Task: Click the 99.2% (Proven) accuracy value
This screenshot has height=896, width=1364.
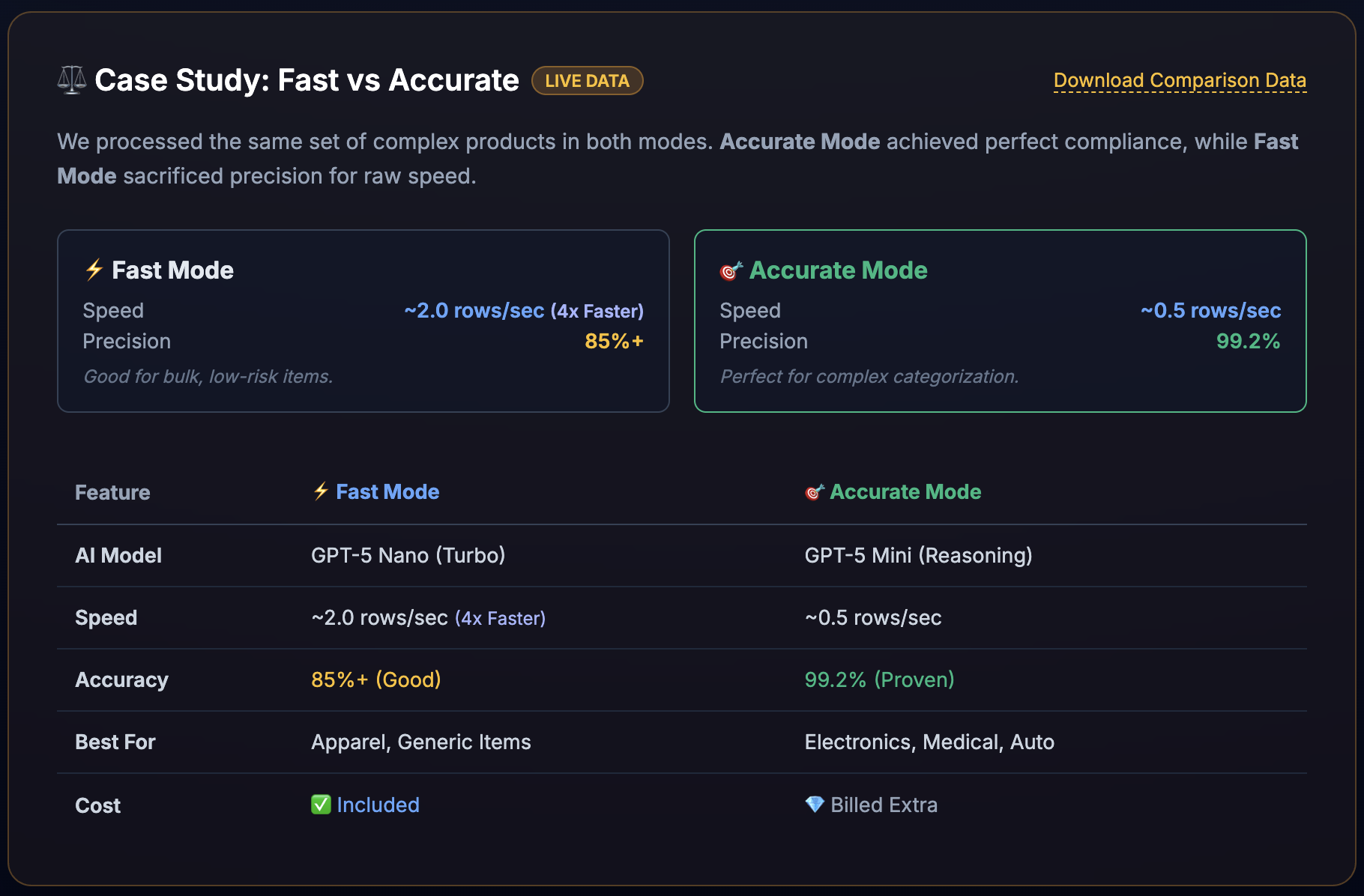Action: pos(879,679)
